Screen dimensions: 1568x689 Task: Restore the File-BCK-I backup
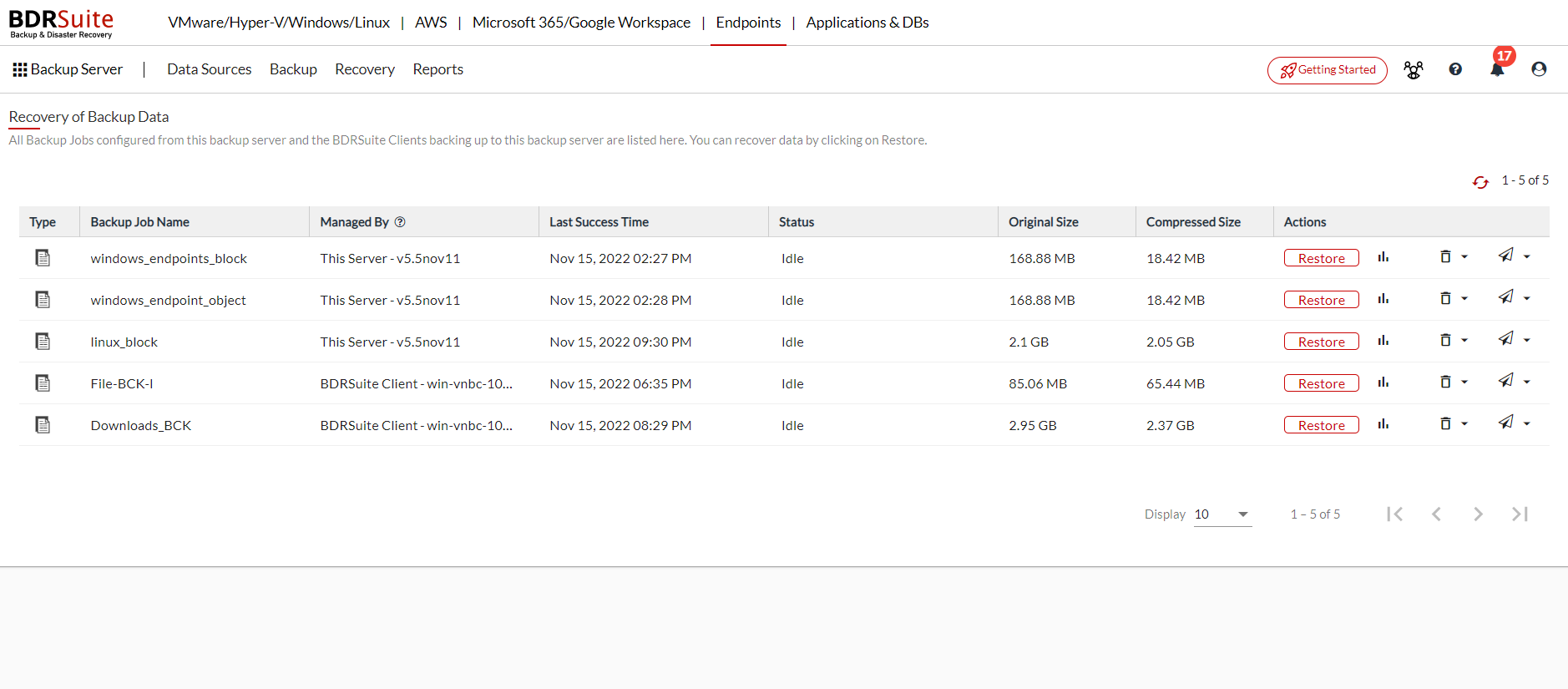coord(1321,383)
